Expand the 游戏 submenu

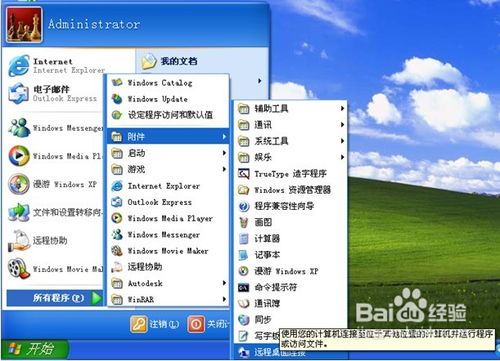pos(168,169)
